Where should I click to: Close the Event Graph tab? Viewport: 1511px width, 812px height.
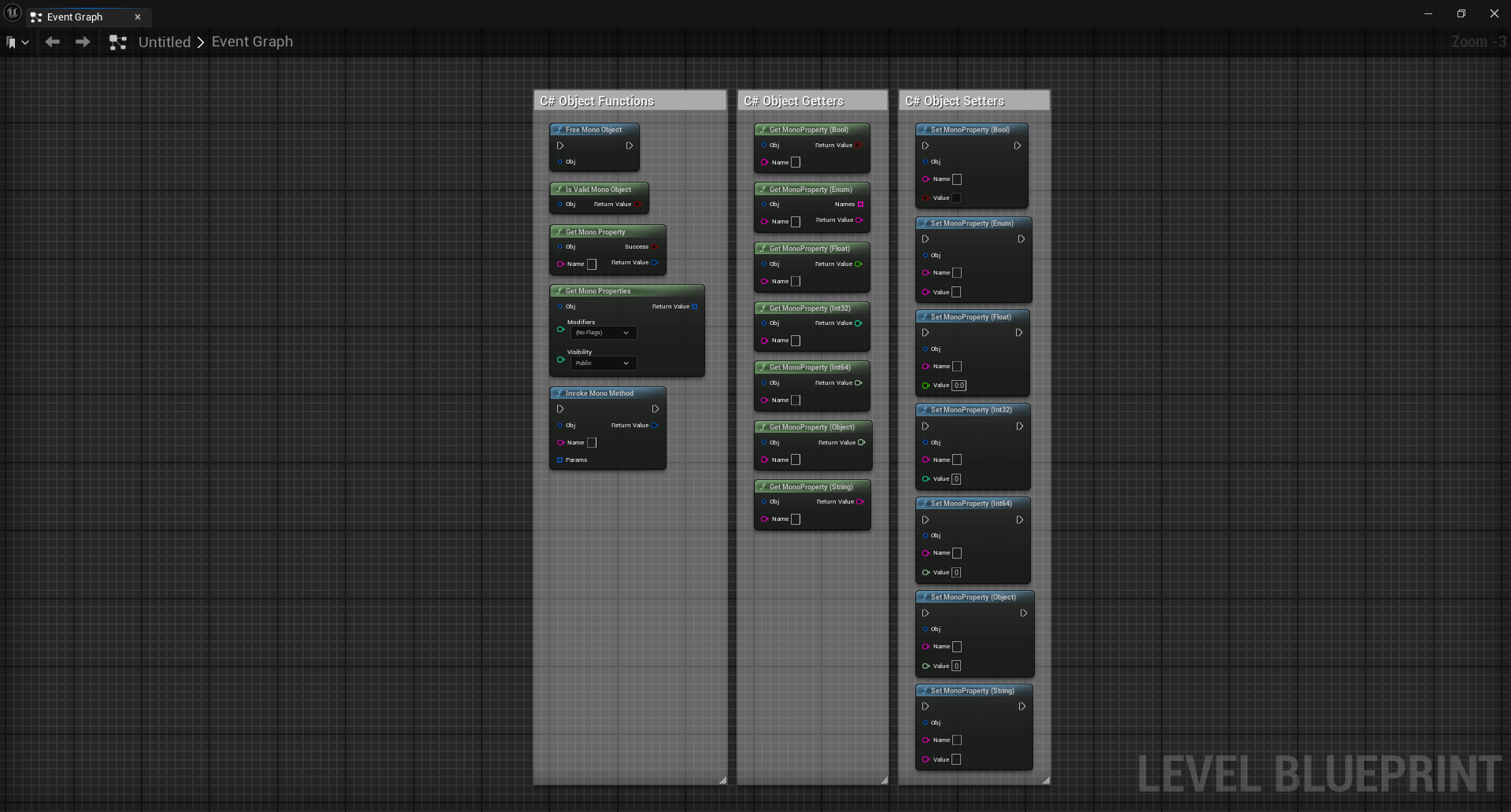tap(138, 17)
